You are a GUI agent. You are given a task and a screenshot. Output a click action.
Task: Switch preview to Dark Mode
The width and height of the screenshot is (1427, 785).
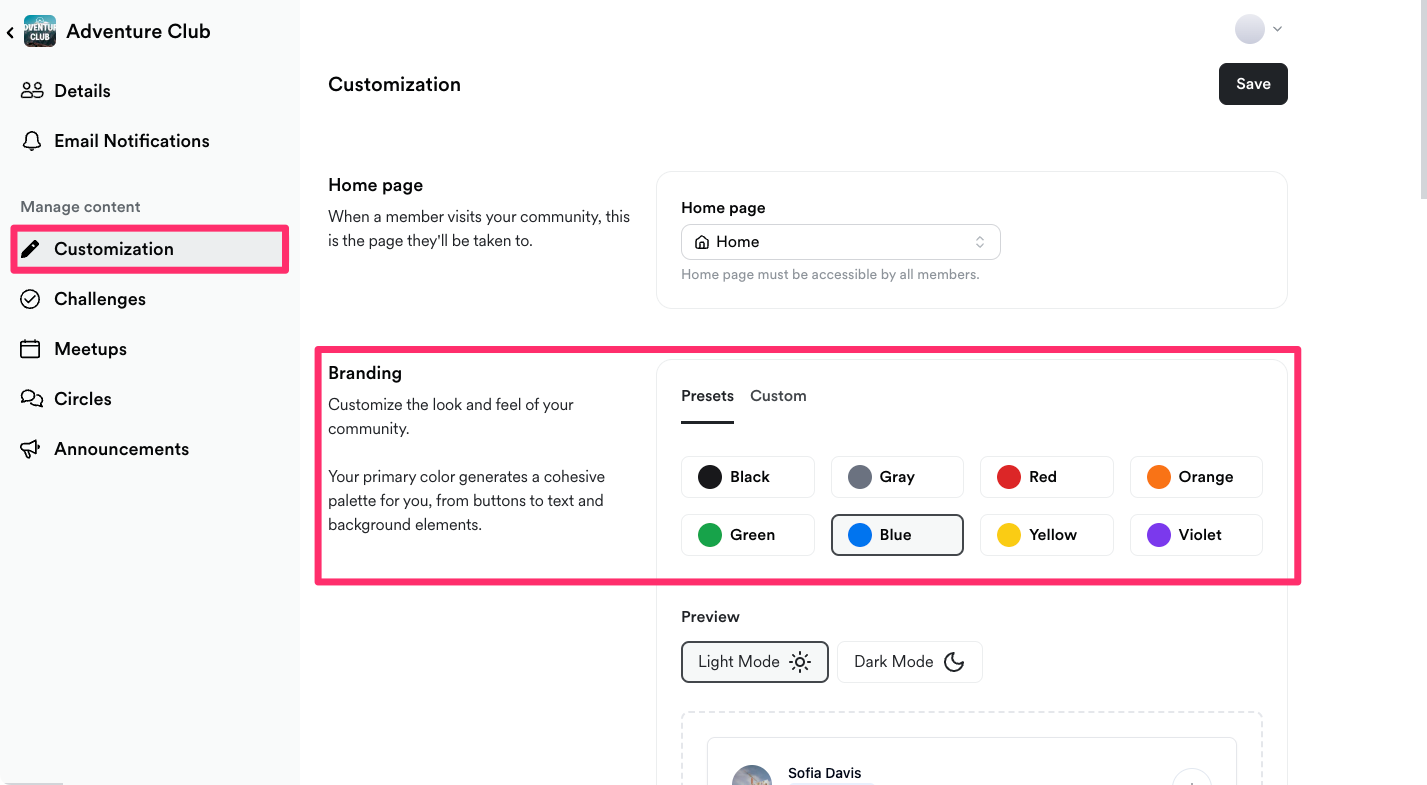click(910, 662)
